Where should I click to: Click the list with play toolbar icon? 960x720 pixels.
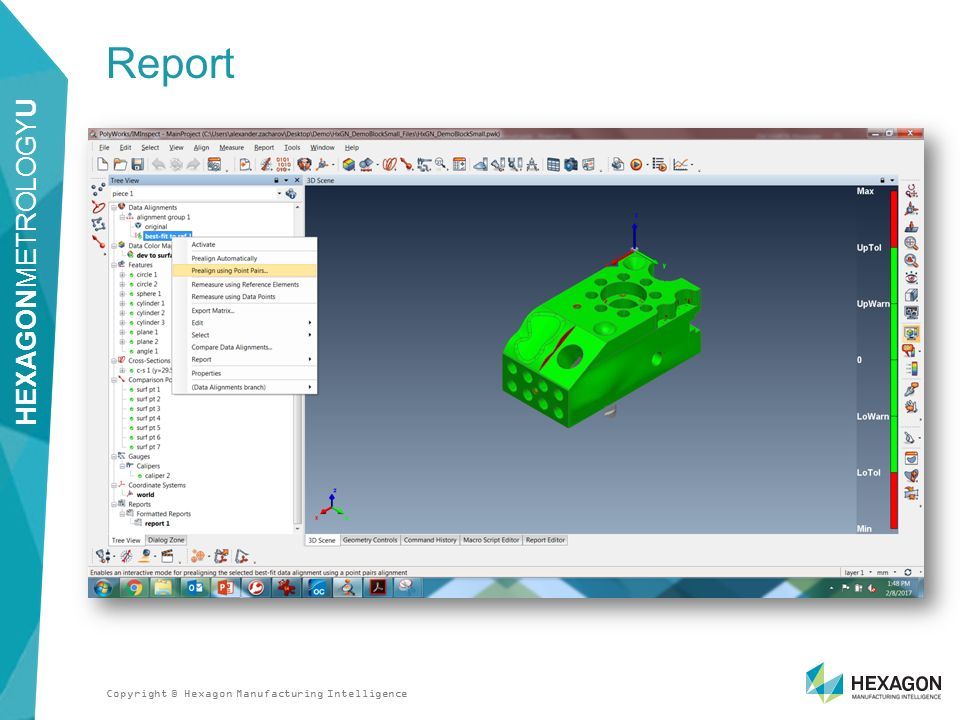(659, 164)
